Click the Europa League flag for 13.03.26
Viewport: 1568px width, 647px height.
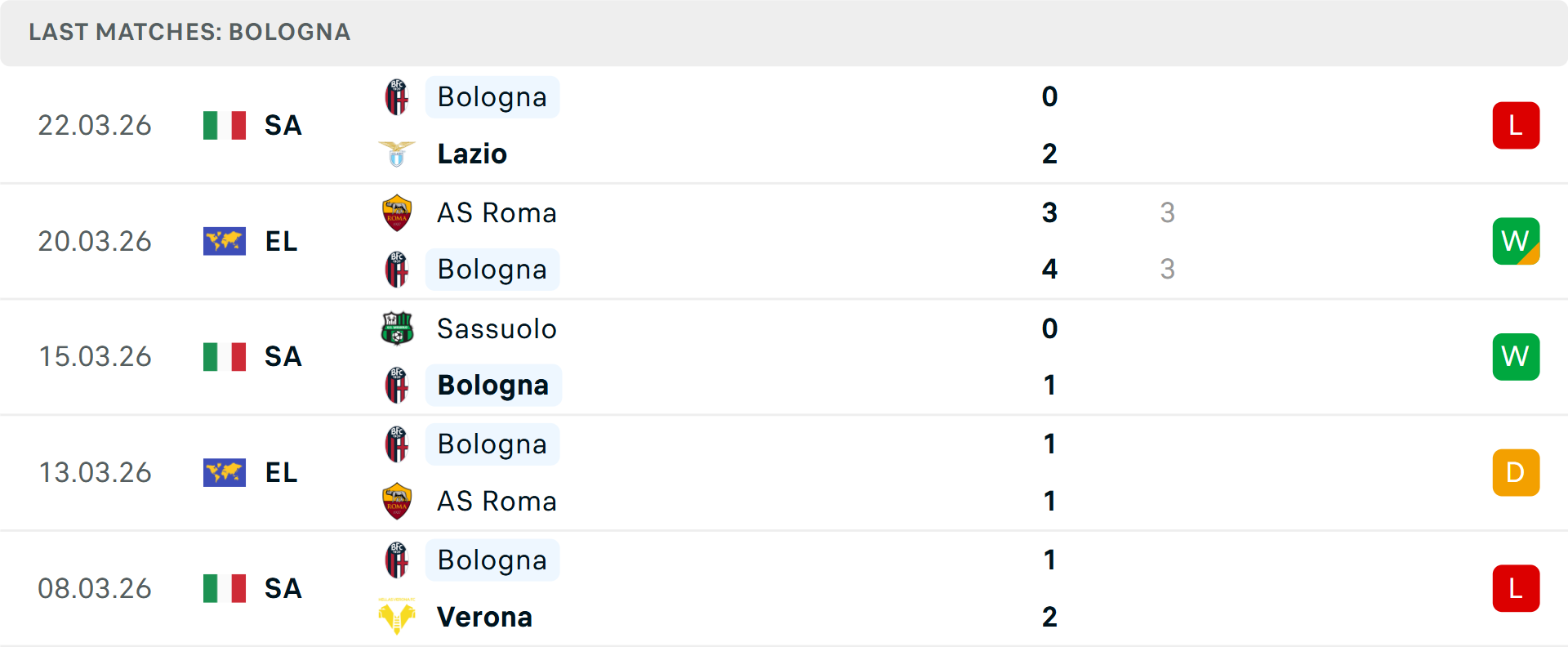pyautogui.click(x=225, y=472)
